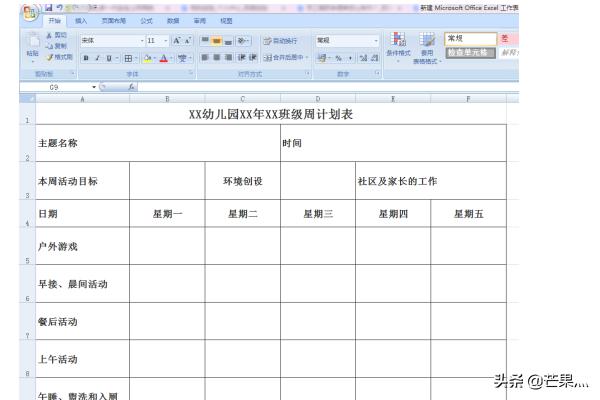Viewport: 600px width, 400px height.
Task: Open the font size dropdown
Action: tap(157, 41)
